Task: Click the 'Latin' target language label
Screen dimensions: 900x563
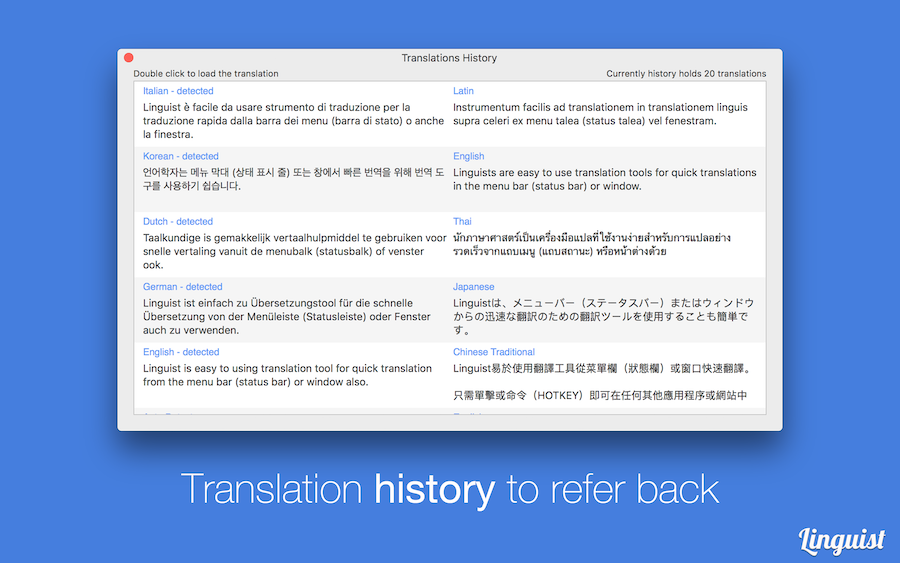Action: pyautogui.click(x=463, y=91)
